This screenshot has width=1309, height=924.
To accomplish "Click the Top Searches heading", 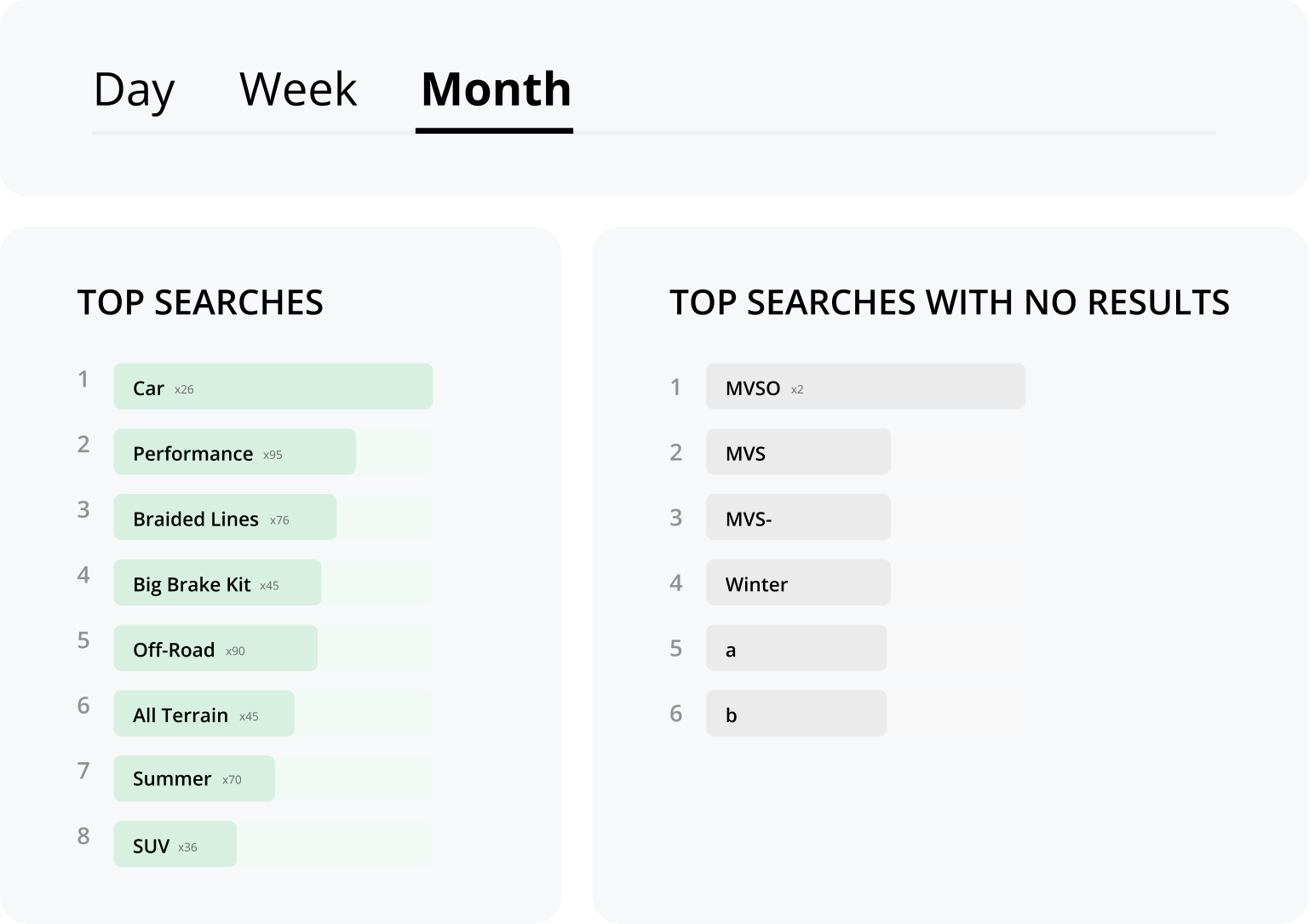I will pyautogui.click(x=200, y=303).
